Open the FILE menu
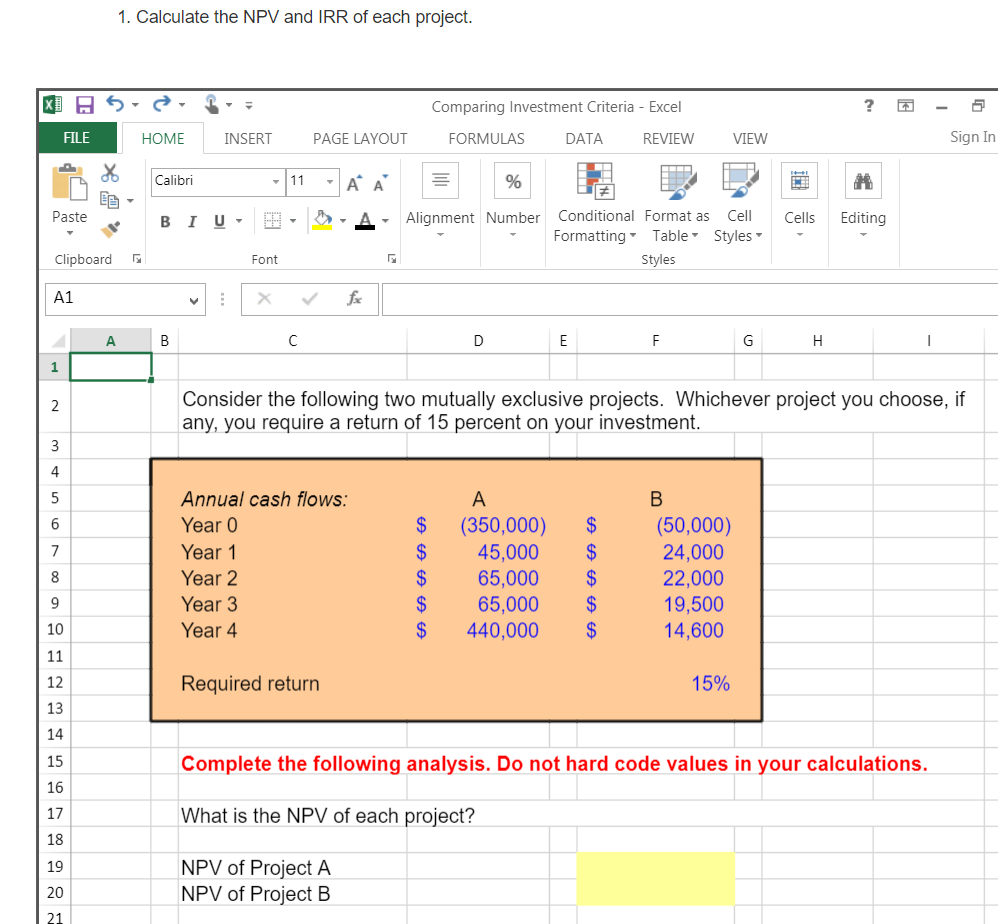This screenshot has width=998, height=924. (x=77, y=138)
